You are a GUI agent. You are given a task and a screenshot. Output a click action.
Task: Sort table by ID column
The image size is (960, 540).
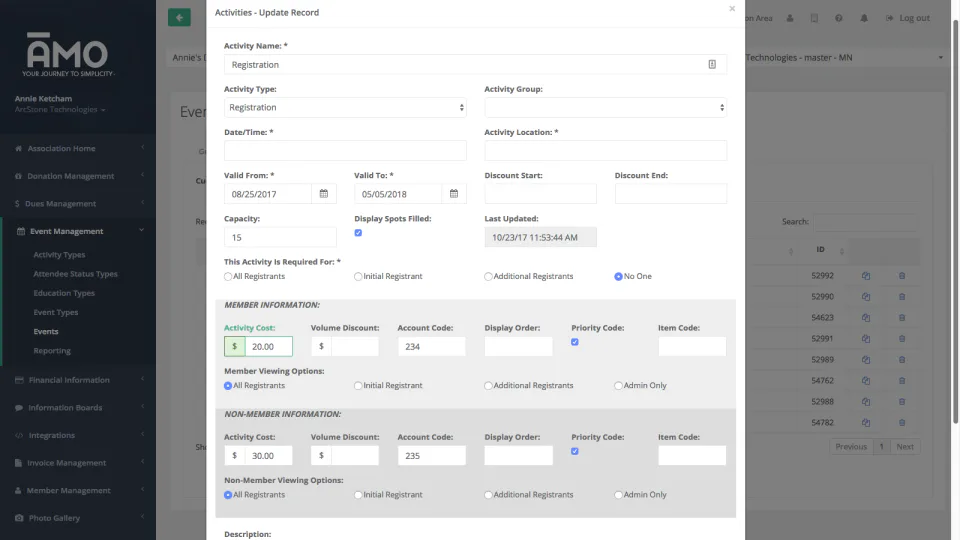(820, 250)
